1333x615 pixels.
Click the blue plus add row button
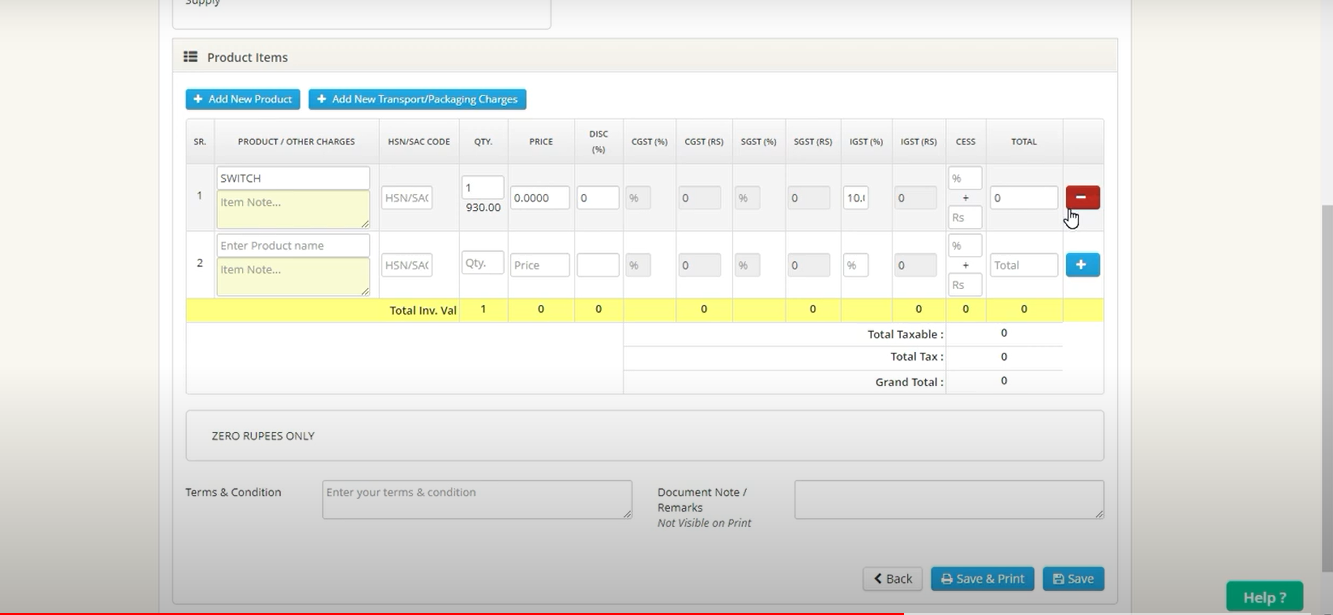point(1082,265)
